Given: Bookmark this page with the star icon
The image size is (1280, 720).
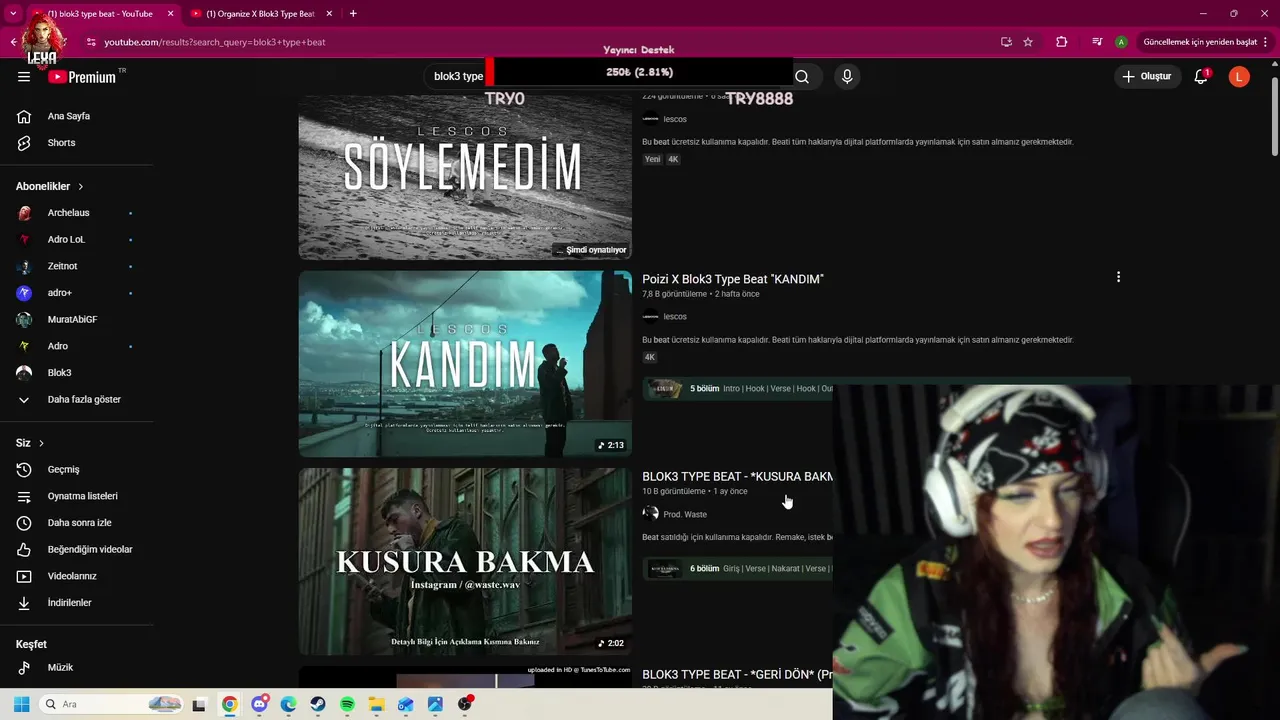Looking at the screenshot, I should [1028, 42].
